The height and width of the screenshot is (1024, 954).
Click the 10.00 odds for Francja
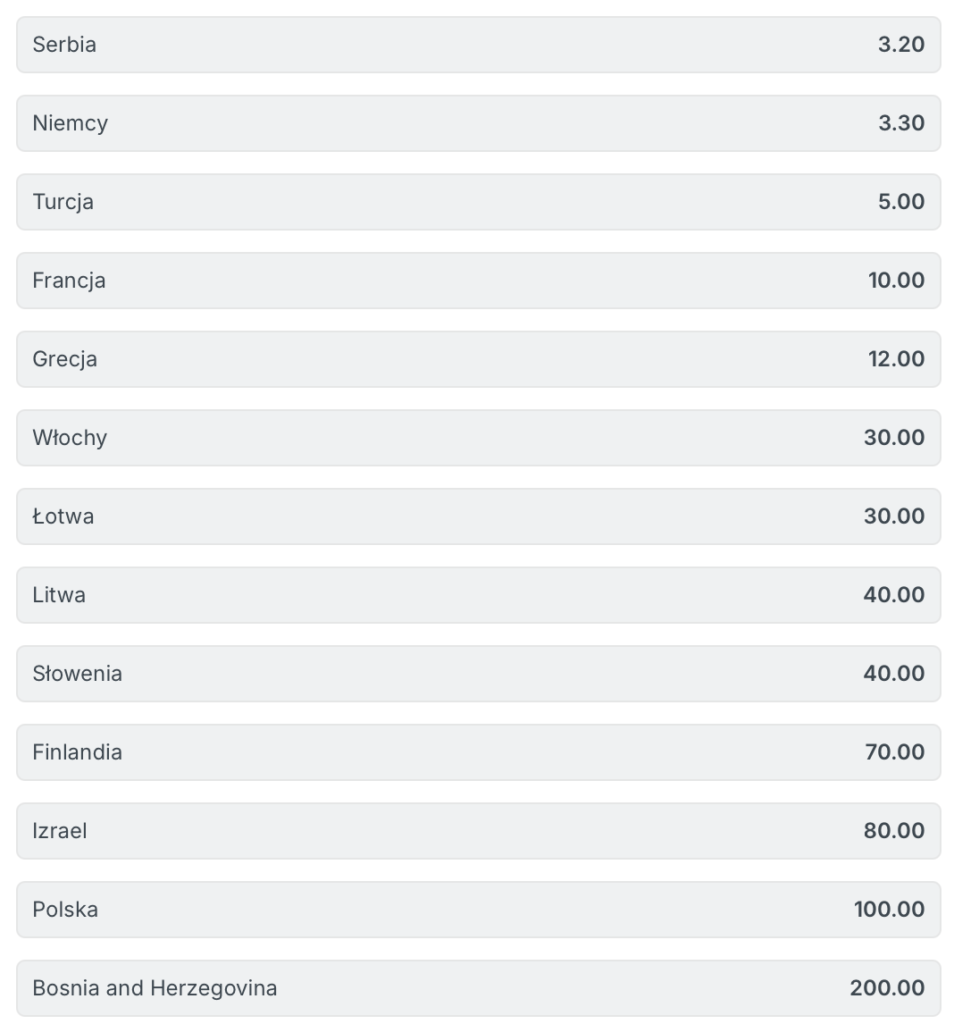(896, 280)
